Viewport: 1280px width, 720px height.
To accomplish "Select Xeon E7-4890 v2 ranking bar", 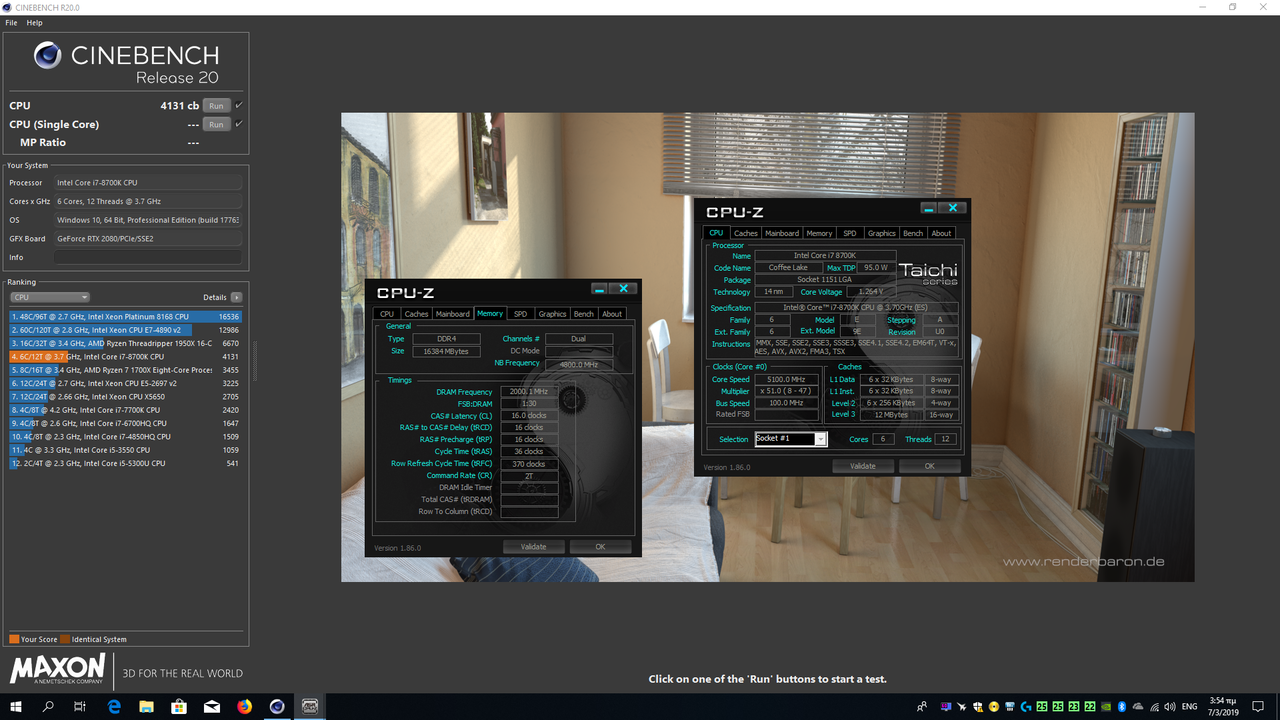I will coord(126,329).
